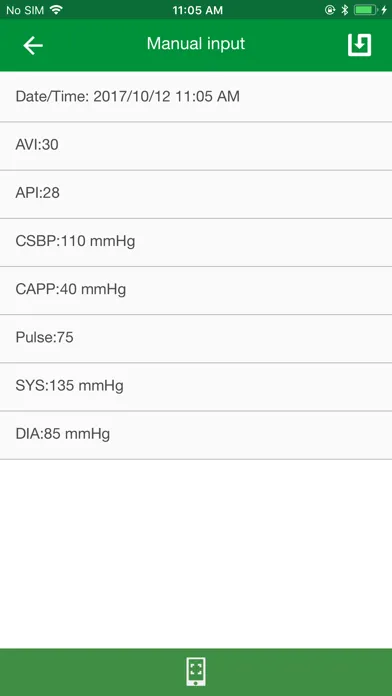Select the CAPP:40 mmHg row
This screenshot has height=696, width=392.
tap(196, 291)
